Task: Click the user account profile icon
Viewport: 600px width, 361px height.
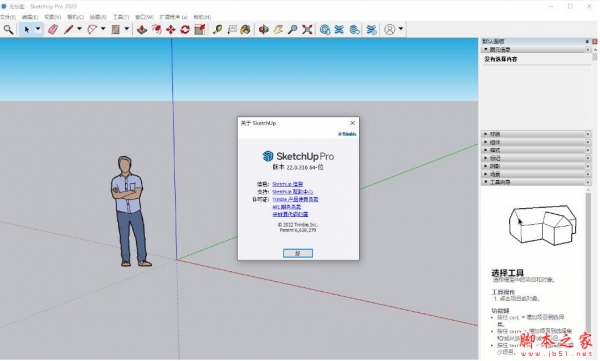Action: tap(390, 29)
